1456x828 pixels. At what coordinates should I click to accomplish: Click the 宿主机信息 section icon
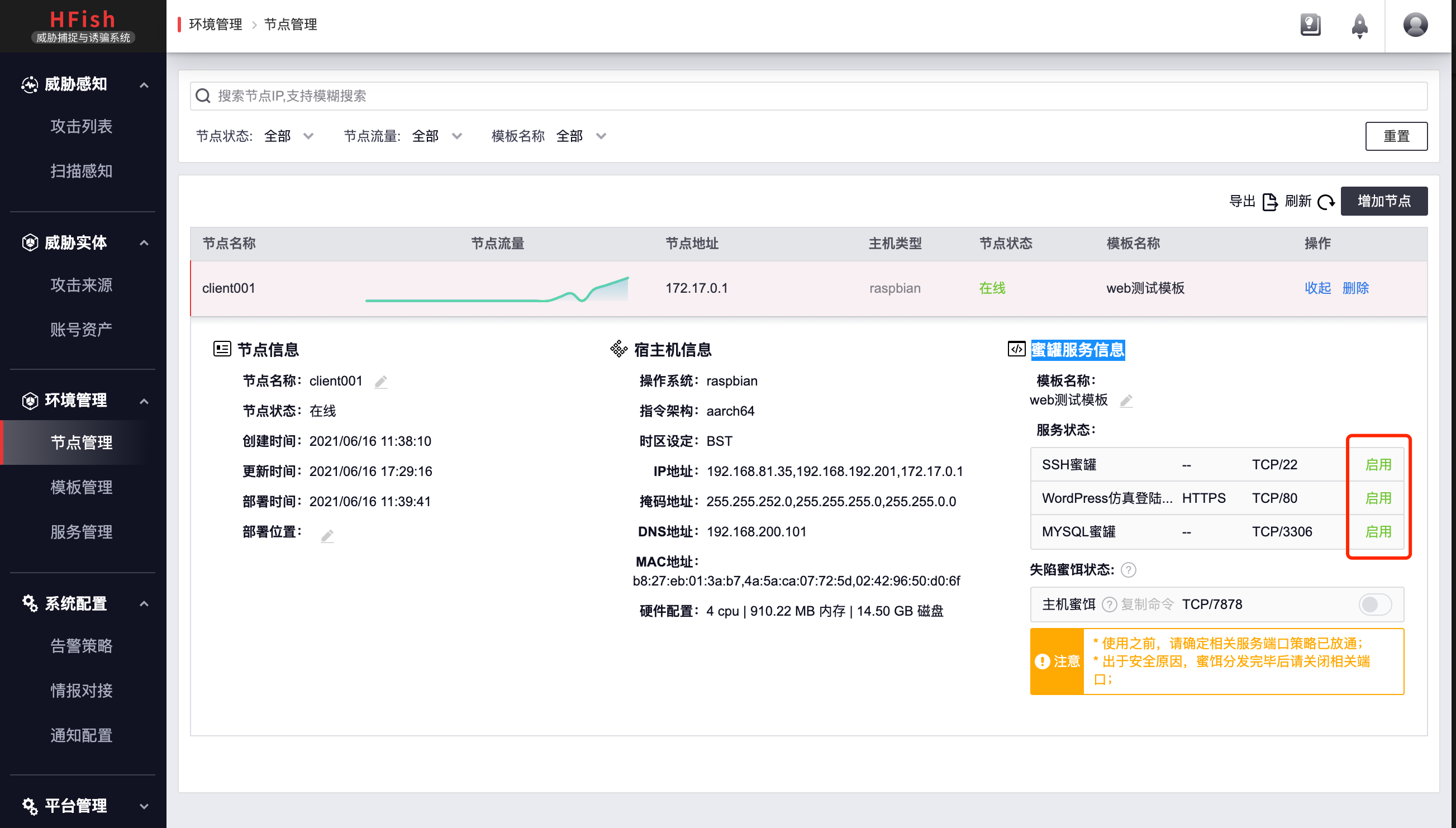pyautogui.click(x=618, y=349)
